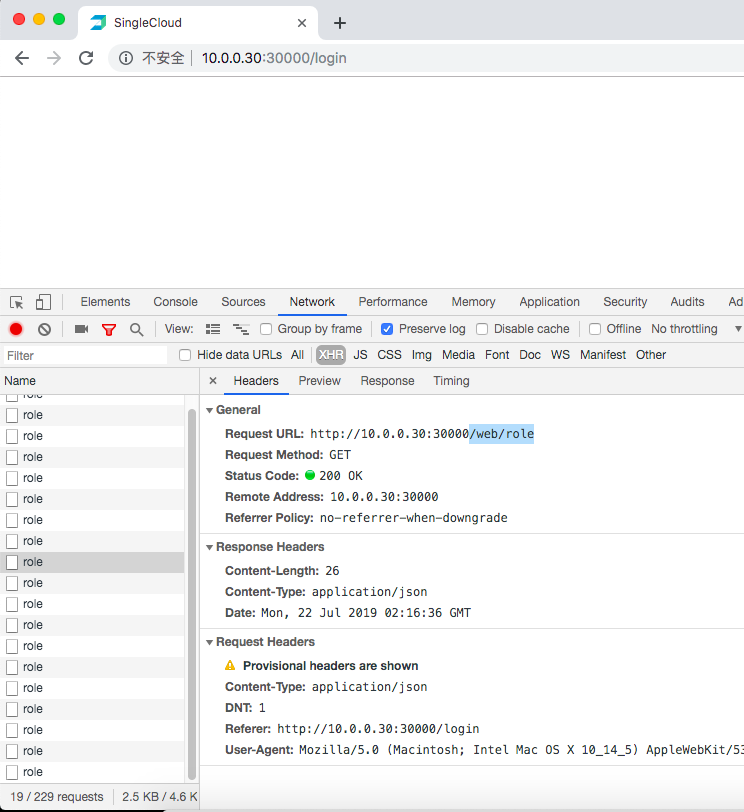Filter requests by JS
The width and height of the screenshot is (744, 812).
click(360, 355)
